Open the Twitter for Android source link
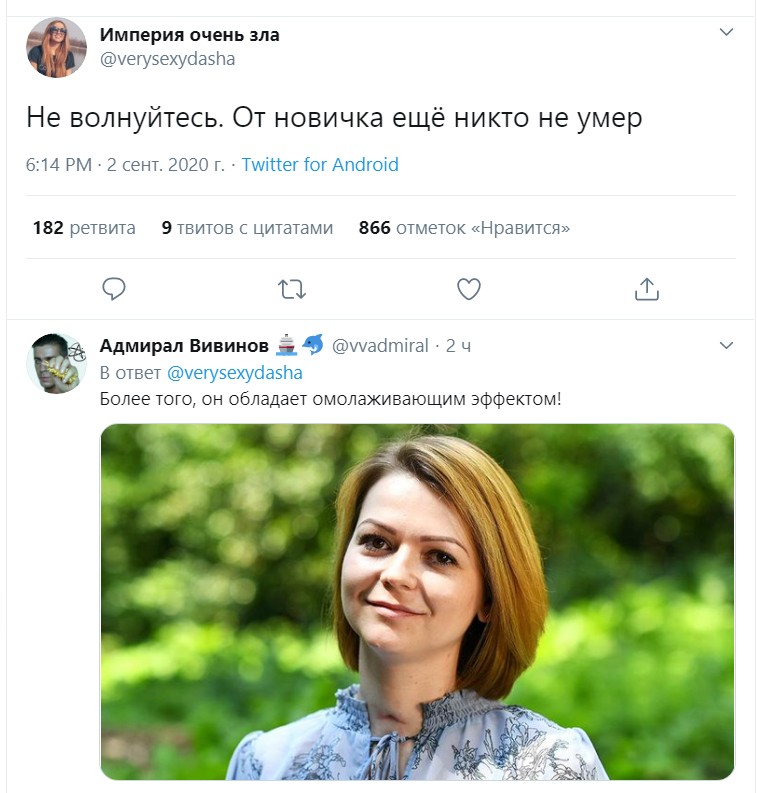This screenshot has height=793, width=757. coord(320,165)
